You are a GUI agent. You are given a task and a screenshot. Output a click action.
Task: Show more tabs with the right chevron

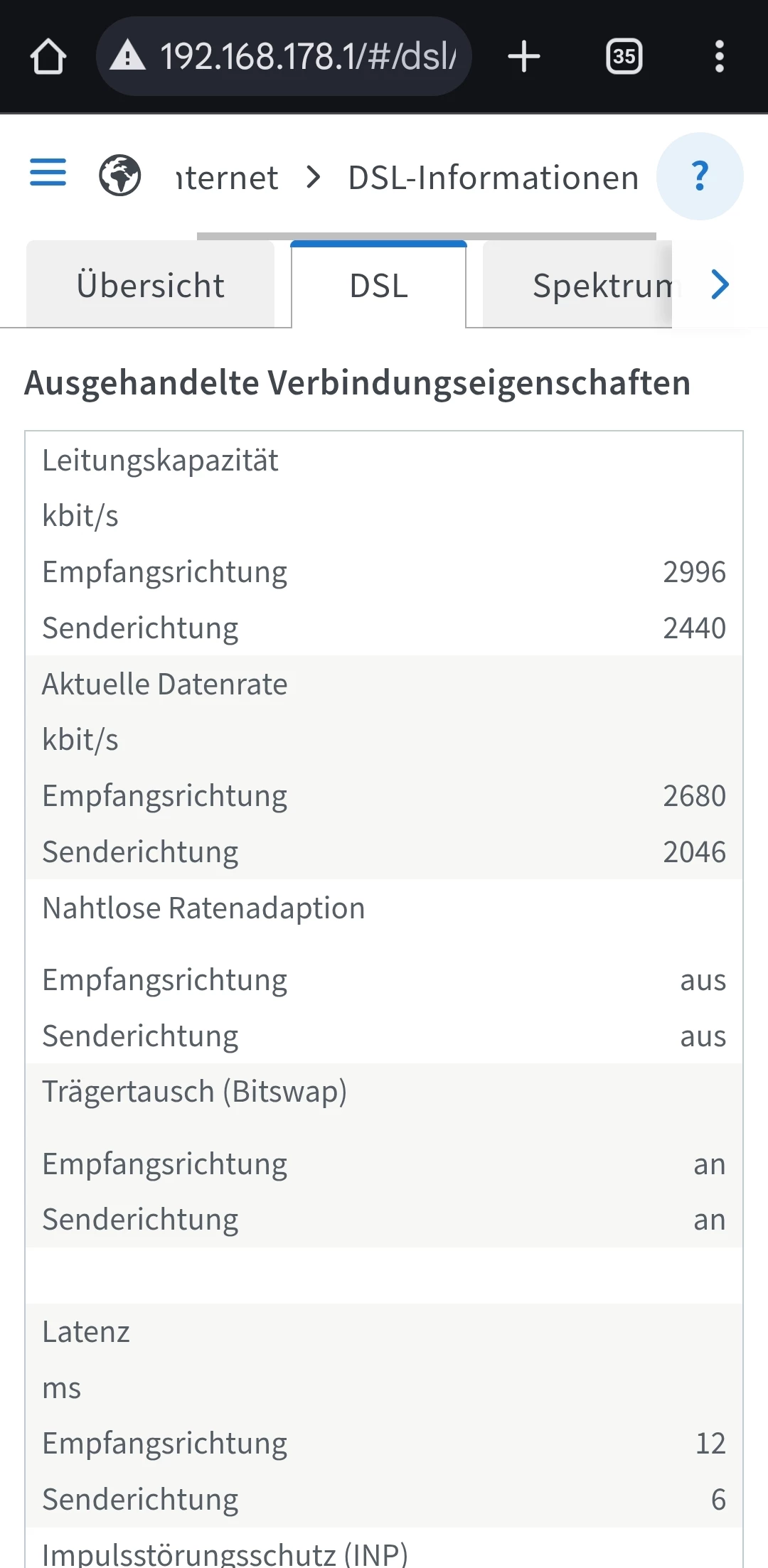click(720, 285)
